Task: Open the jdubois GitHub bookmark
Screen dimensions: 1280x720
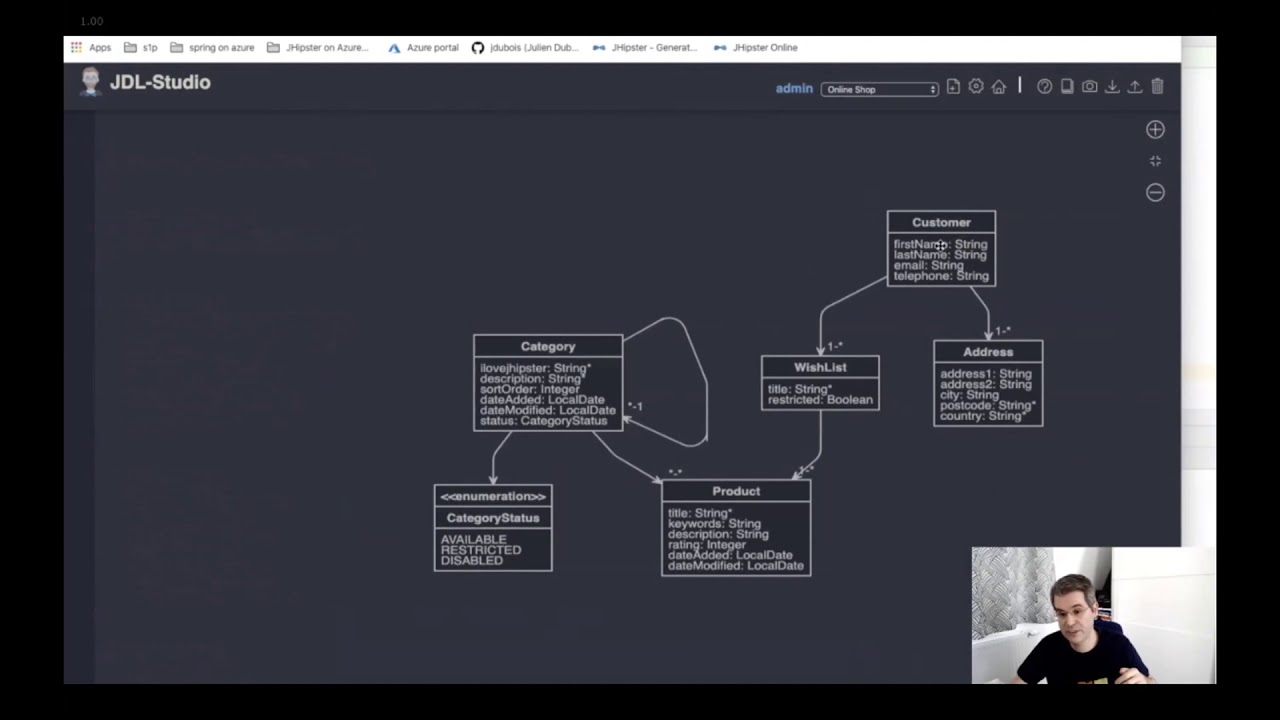Action: pos(525,47)
